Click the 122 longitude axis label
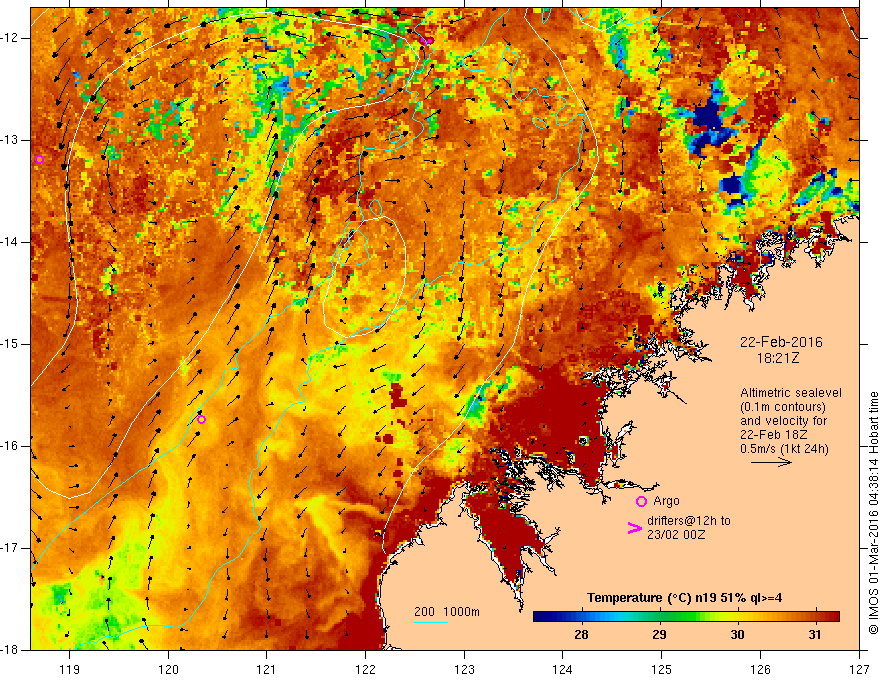This screenshot has width=880, height=680. click(365, 669)
